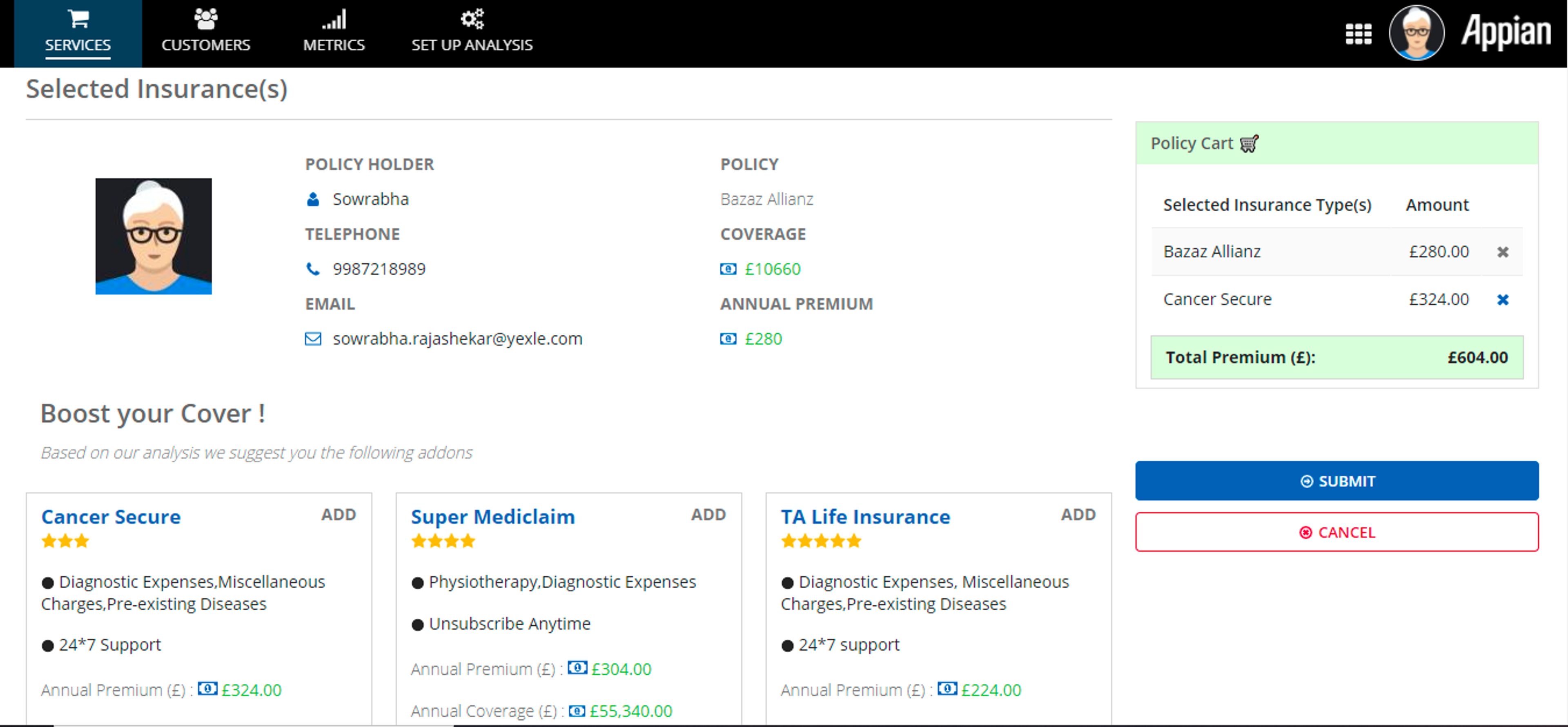Click the Super Mediclaim star rating

pyautogui.click(x=443, y=541)
